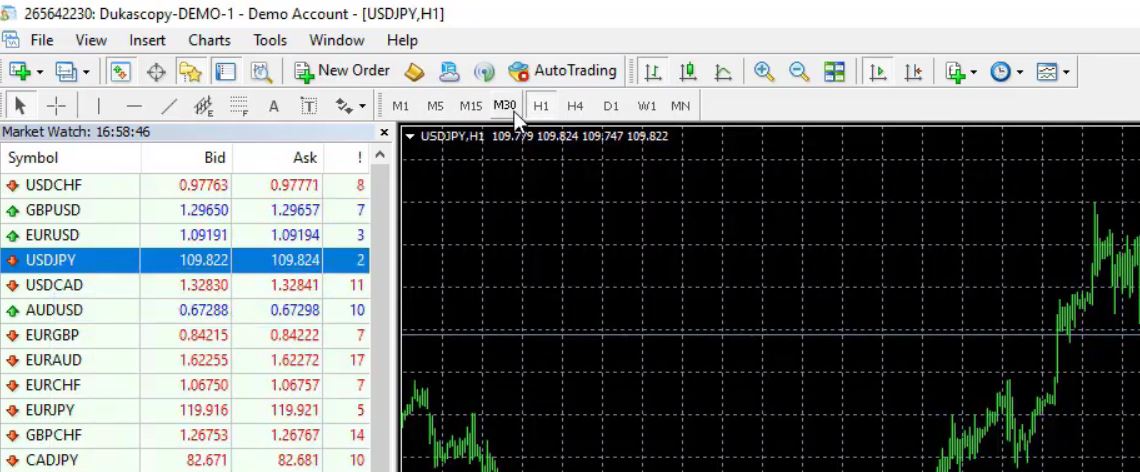1140x472 pixels.
Task: Open the File menu
Action: (41, 40)
